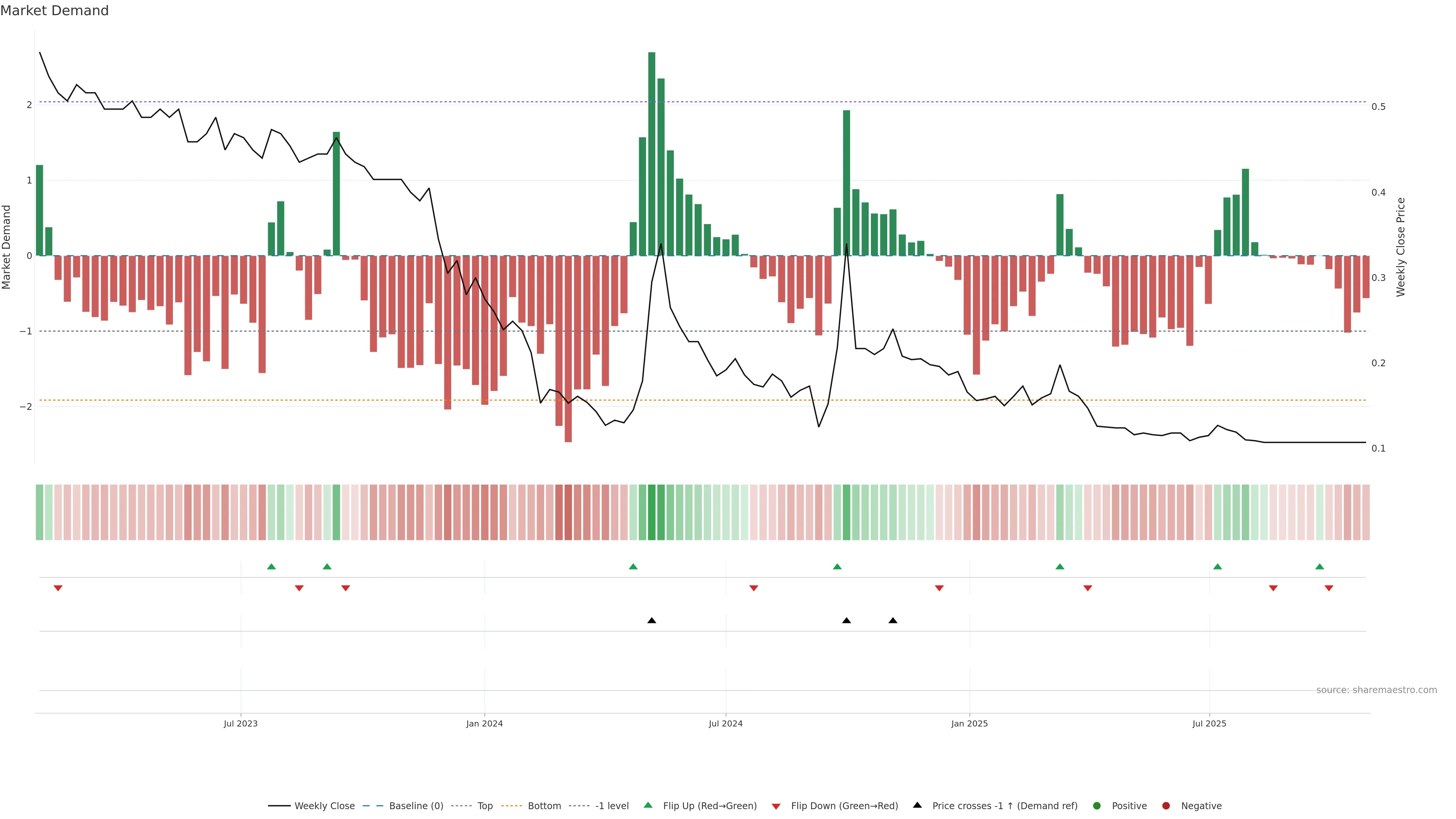Click Flip Up green triangle legend icon
The height and width of the screenshot is (819, 1456).
click(x=648, y=805)
